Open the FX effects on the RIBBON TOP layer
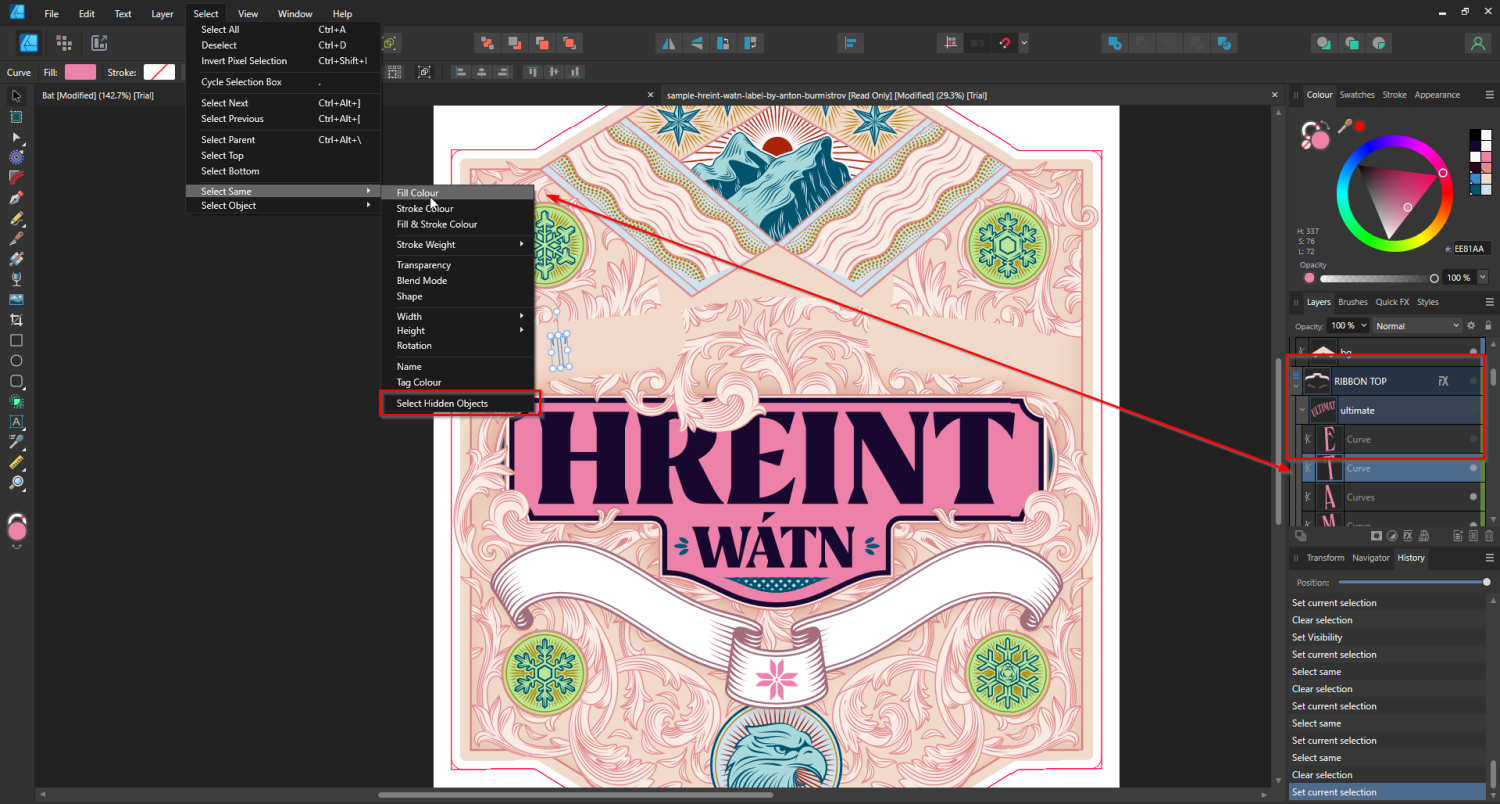Screen dimensions: 1500x804 pyautogui.click(x=1442, y=380)
